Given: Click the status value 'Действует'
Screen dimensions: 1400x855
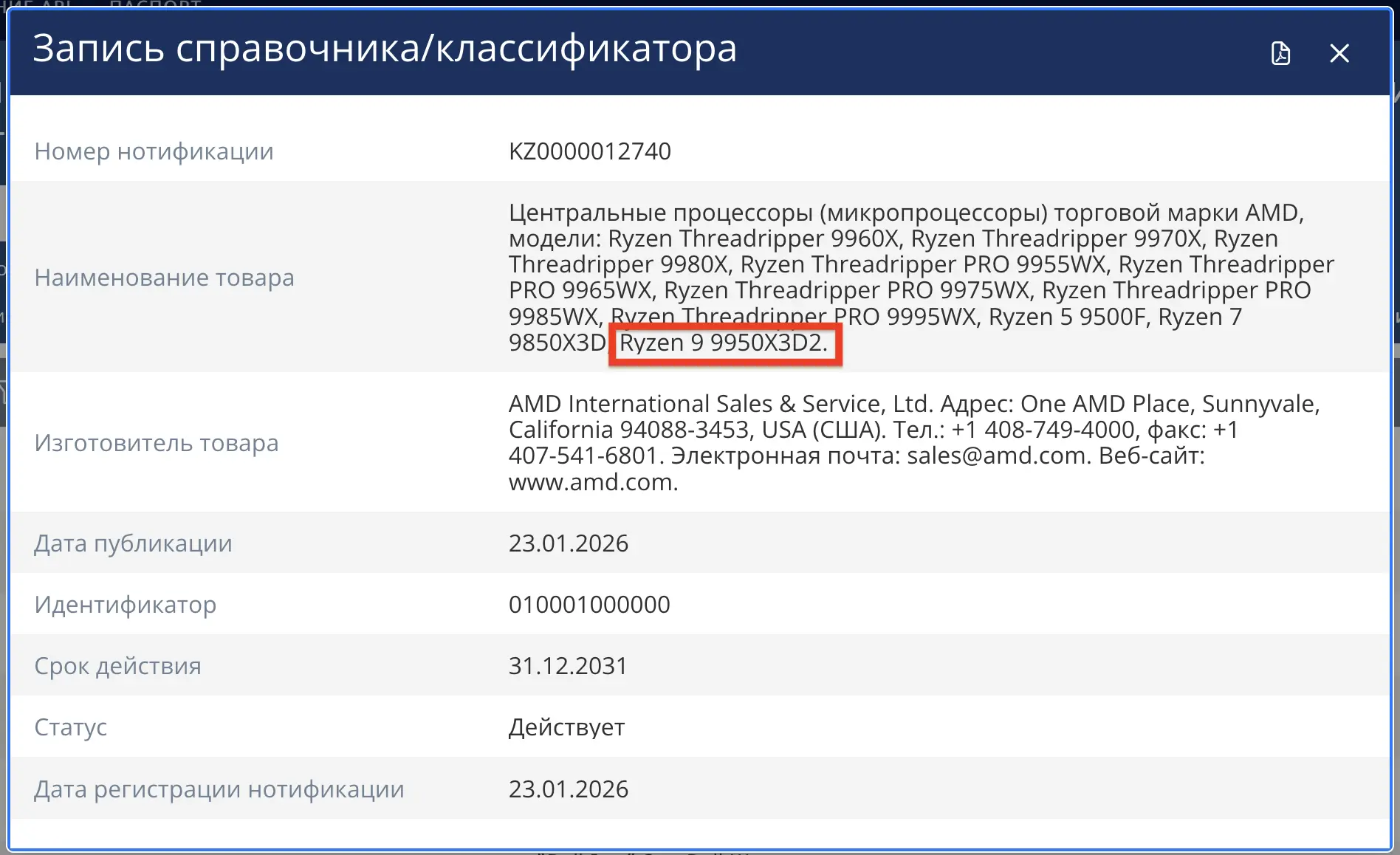Looking at the screenshot, I should [566, 727].
